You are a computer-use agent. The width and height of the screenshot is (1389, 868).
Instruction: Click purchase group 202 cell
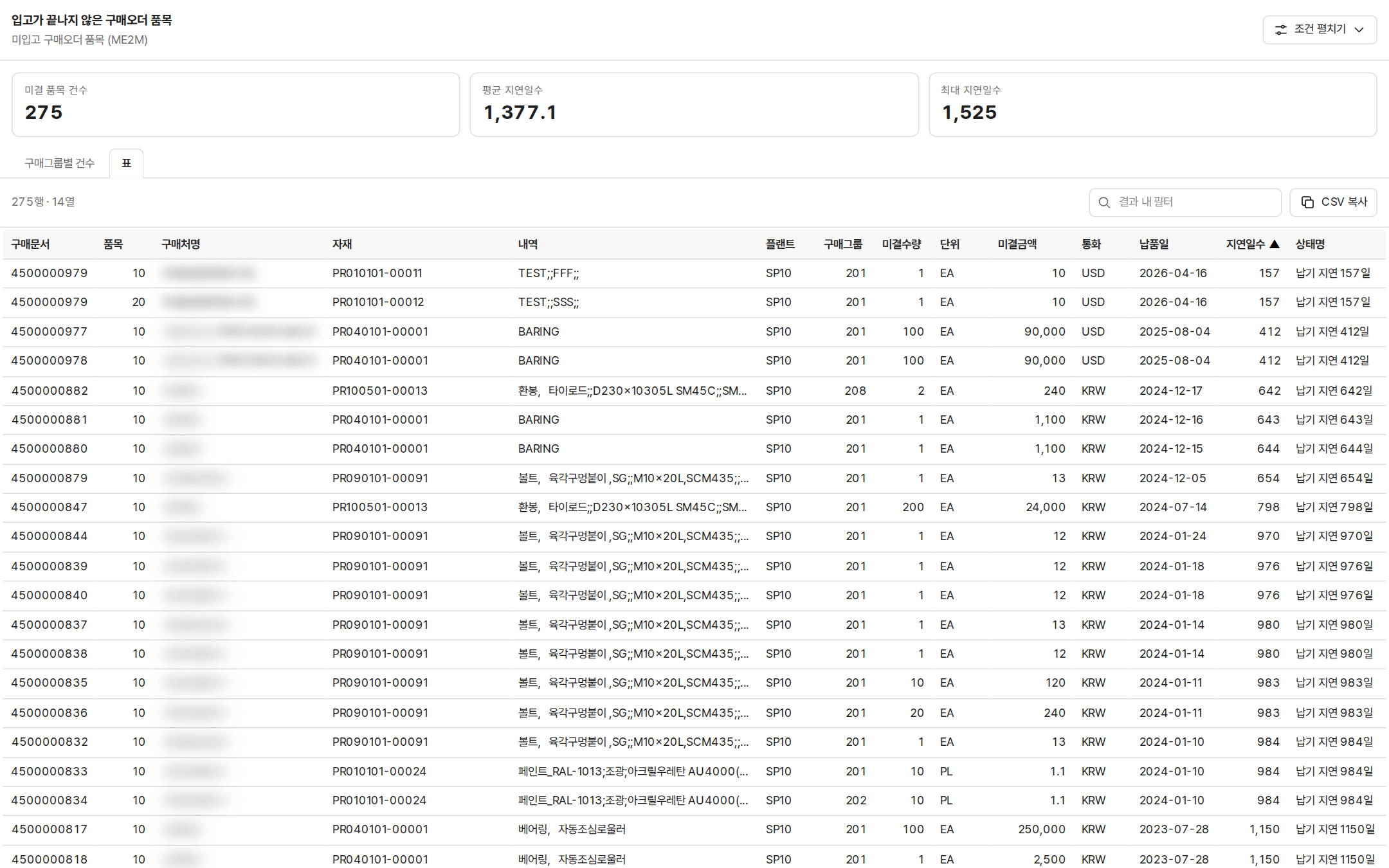click(856, 800)
